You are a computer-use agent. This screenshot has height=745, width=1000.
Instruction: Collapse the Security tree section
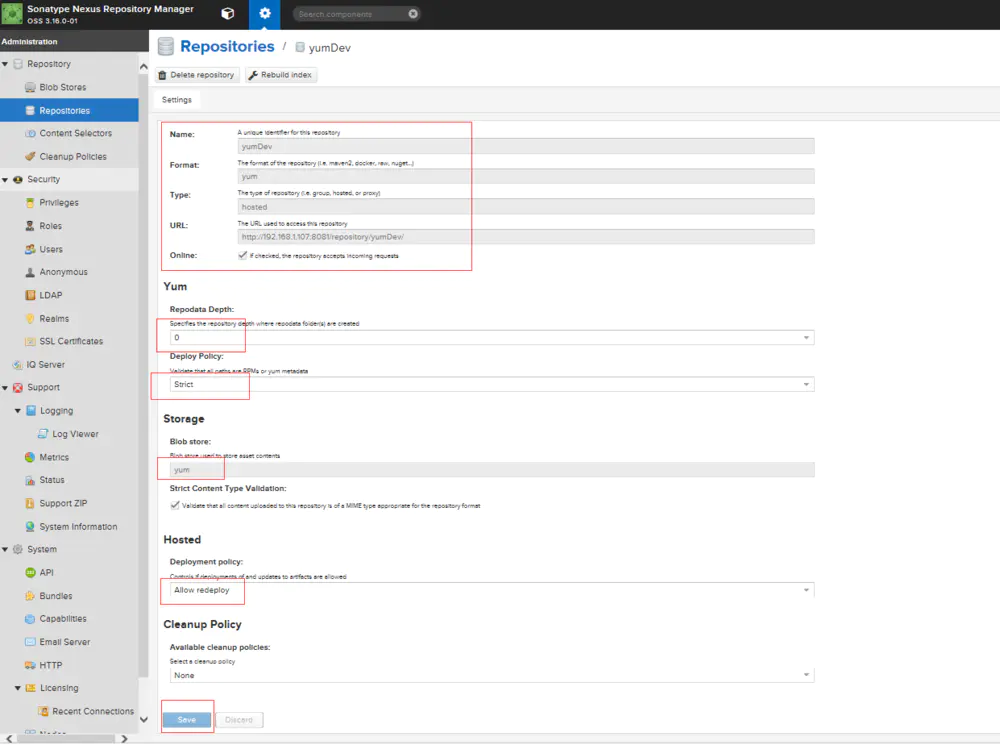[x=5, y=180]
